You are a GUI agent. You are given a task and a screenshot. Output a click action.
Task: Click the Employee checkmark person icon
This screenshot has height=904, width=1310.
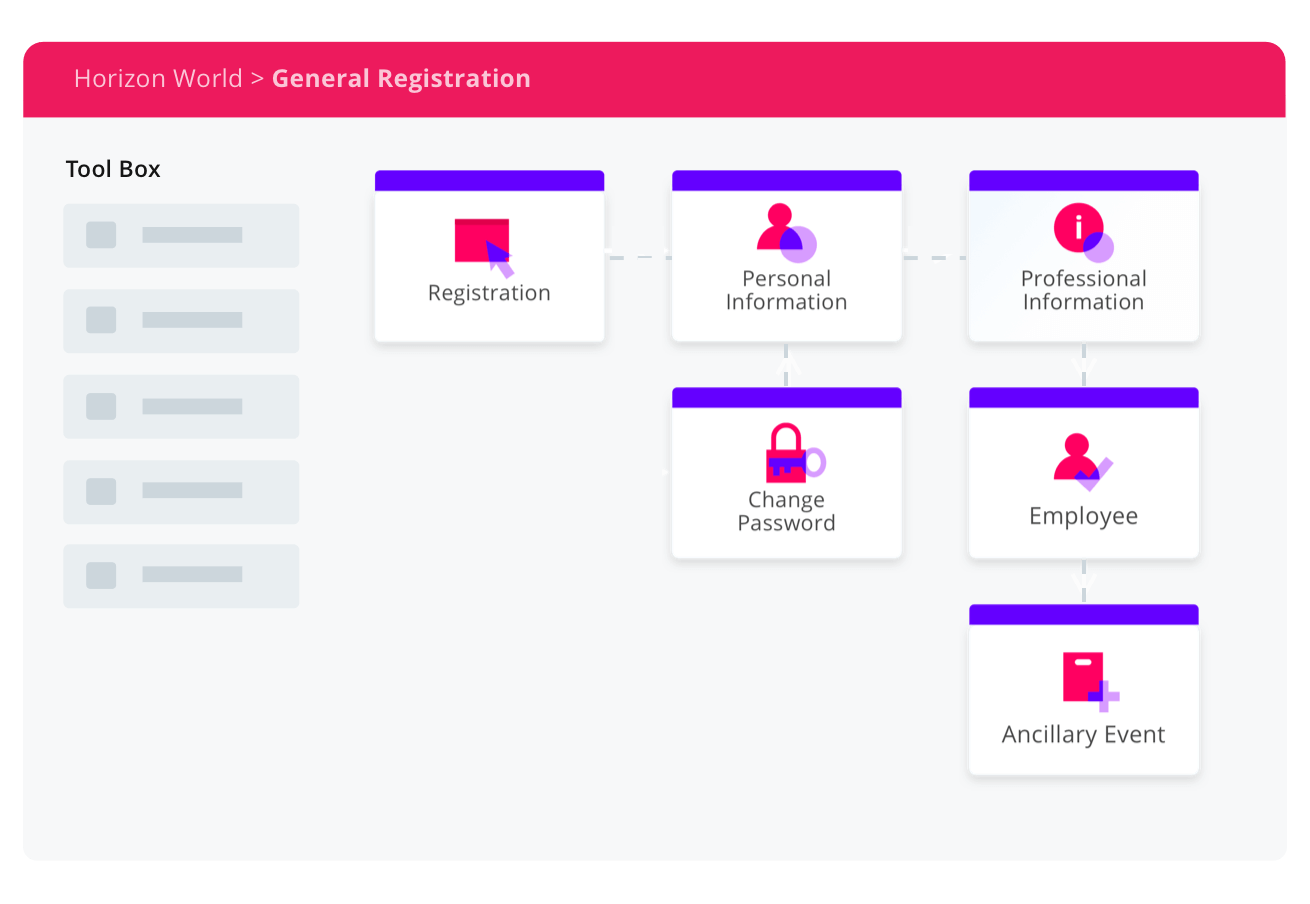1083,462
